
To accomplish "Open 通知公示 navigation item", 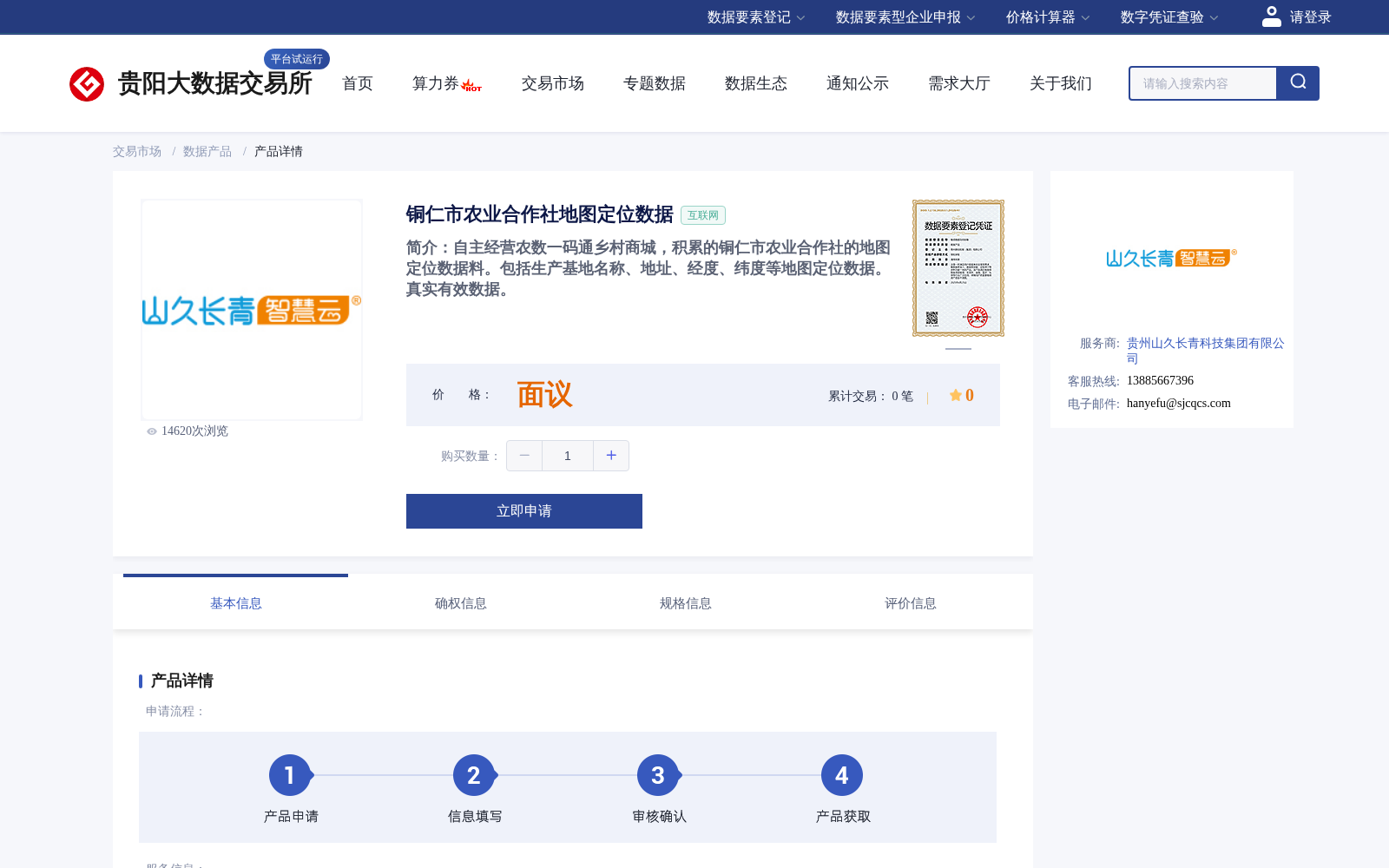I will pyautogui.click(x=858, y=83).
